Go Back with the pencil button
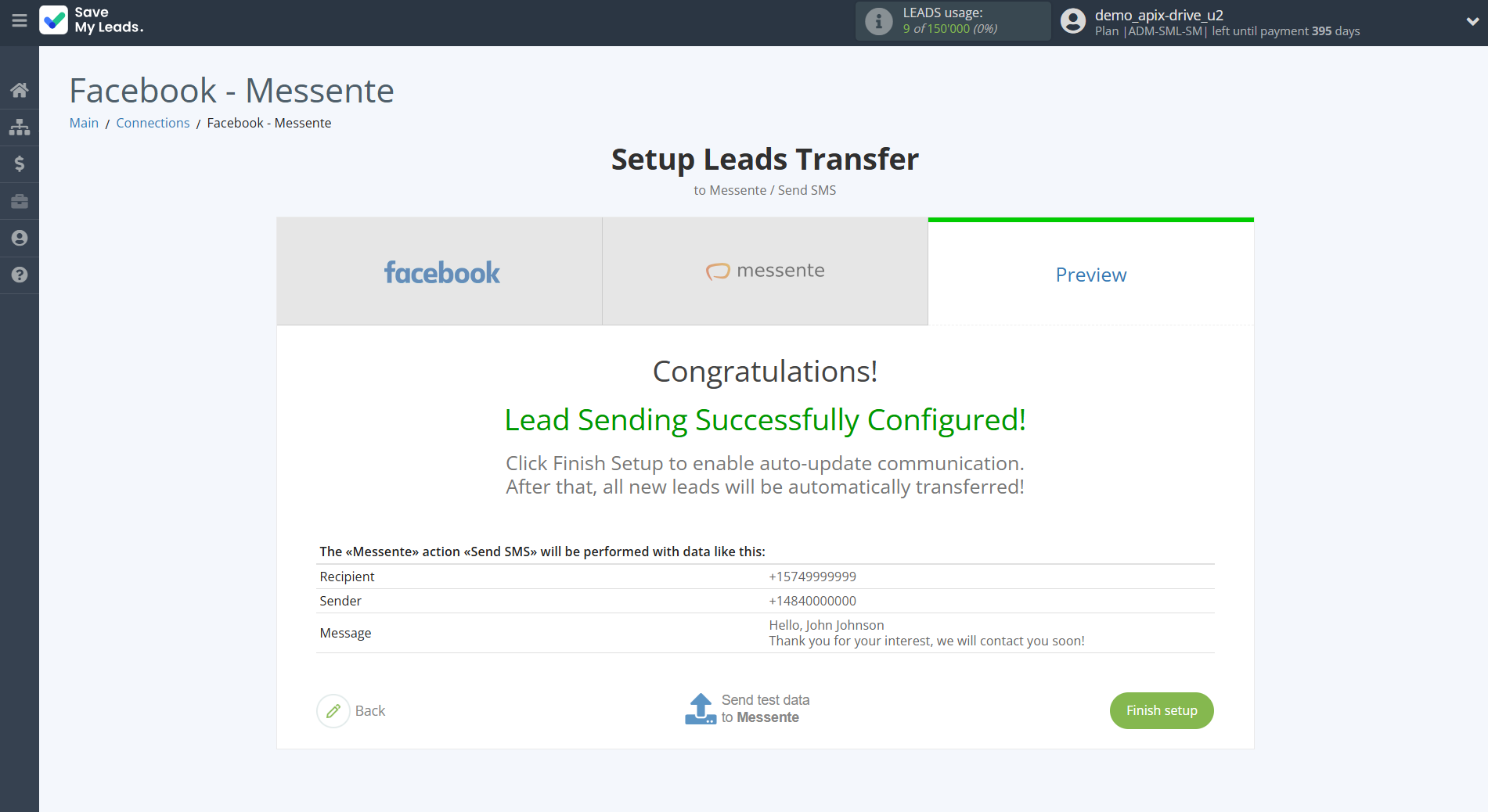Screen dimensions: 1488x812 tap(351, 710)
